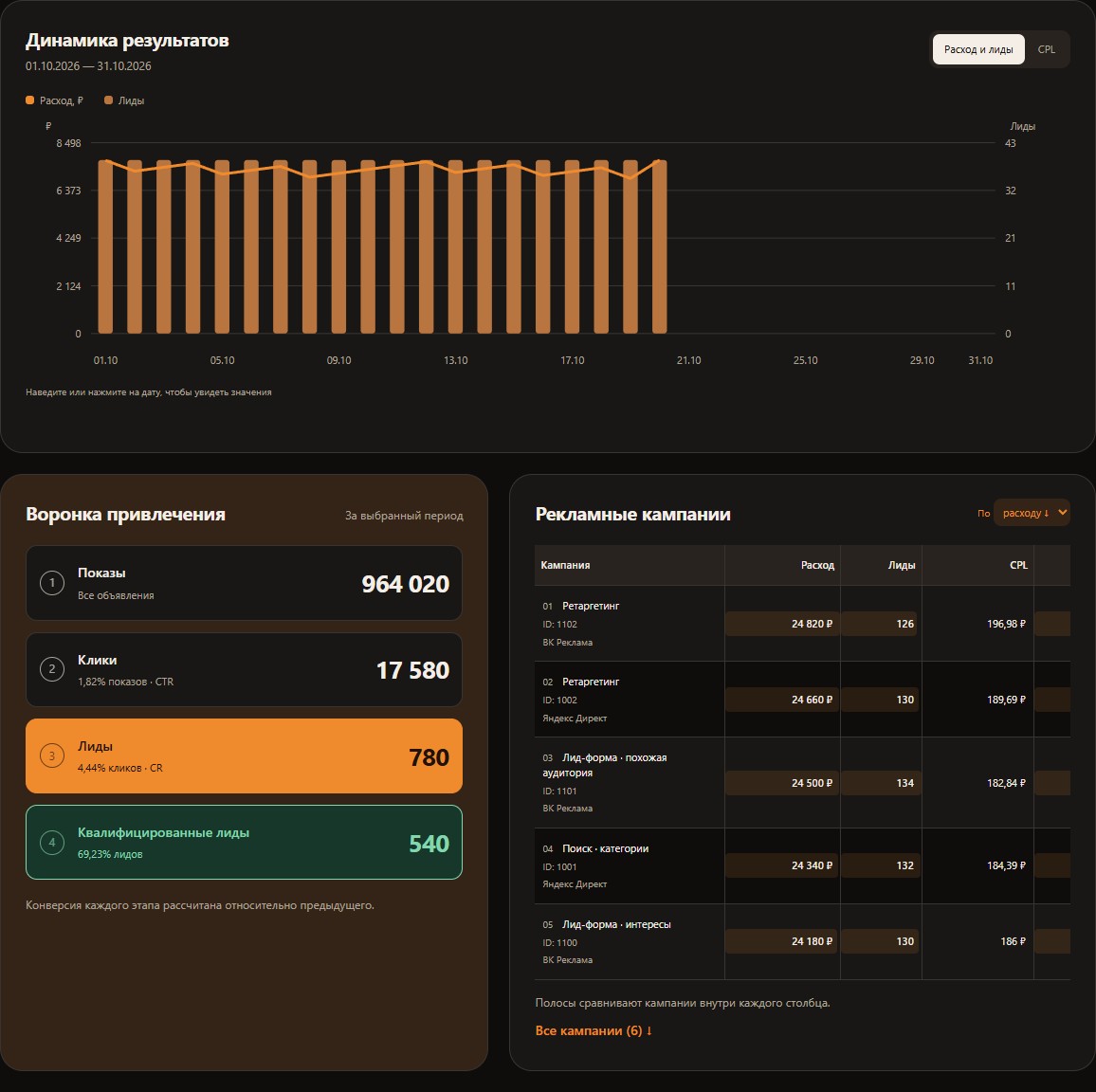Click the leads cell showing 126
This screenshot has height=1092, width=1096.
point(880,624)
